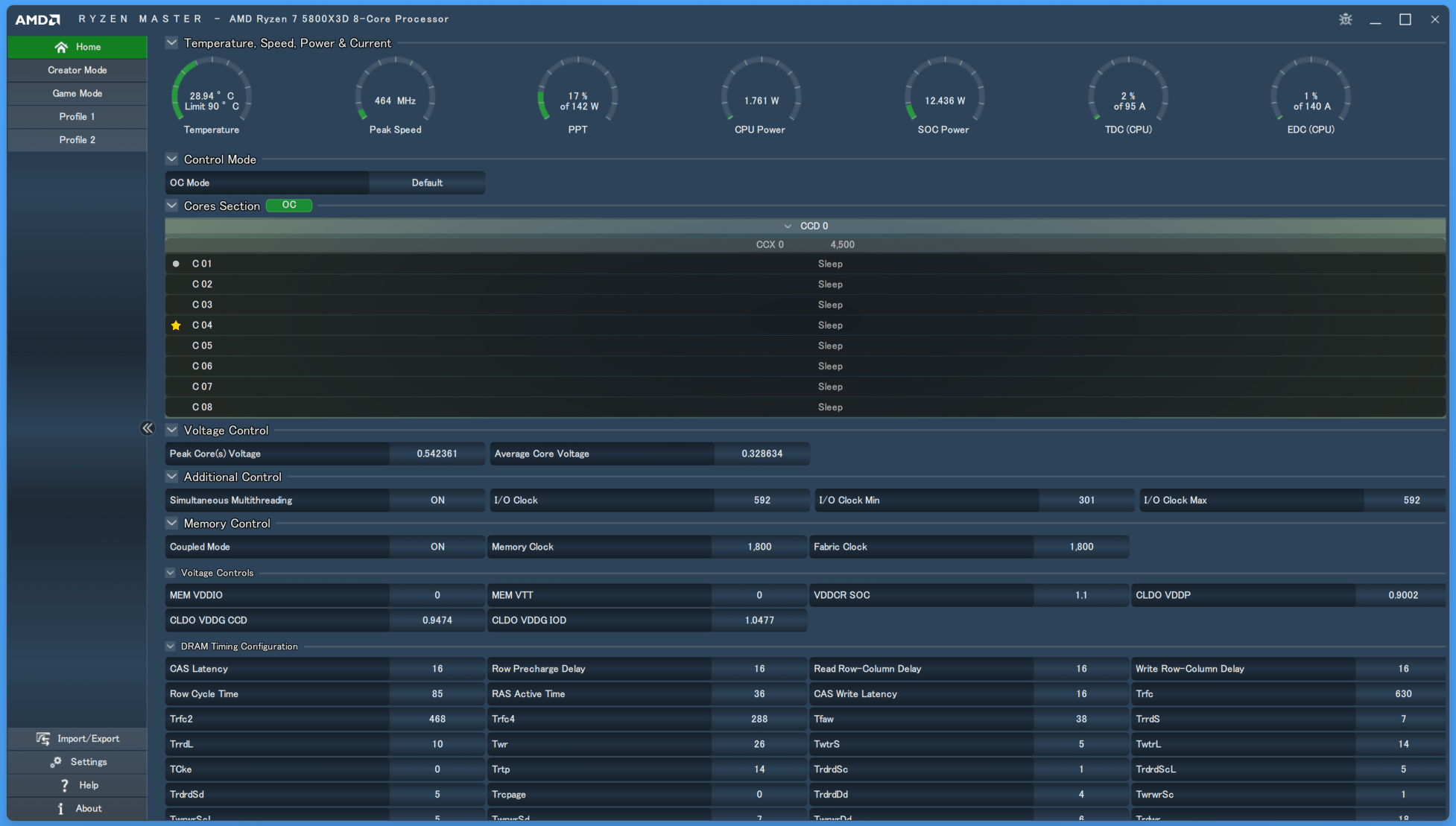Click Row Cycle Time value 85

tap(437, 693)
